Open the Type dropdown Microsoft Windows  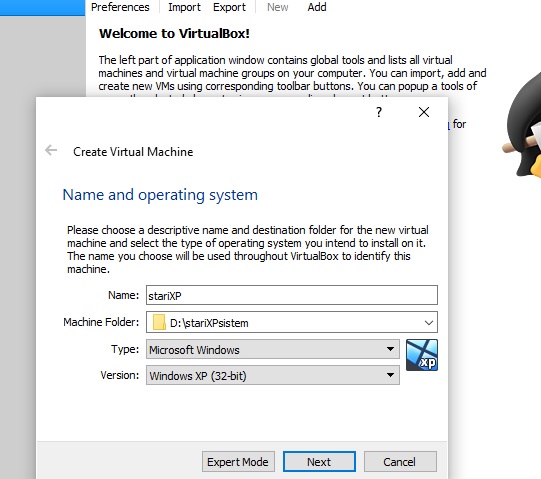[273, 349]
